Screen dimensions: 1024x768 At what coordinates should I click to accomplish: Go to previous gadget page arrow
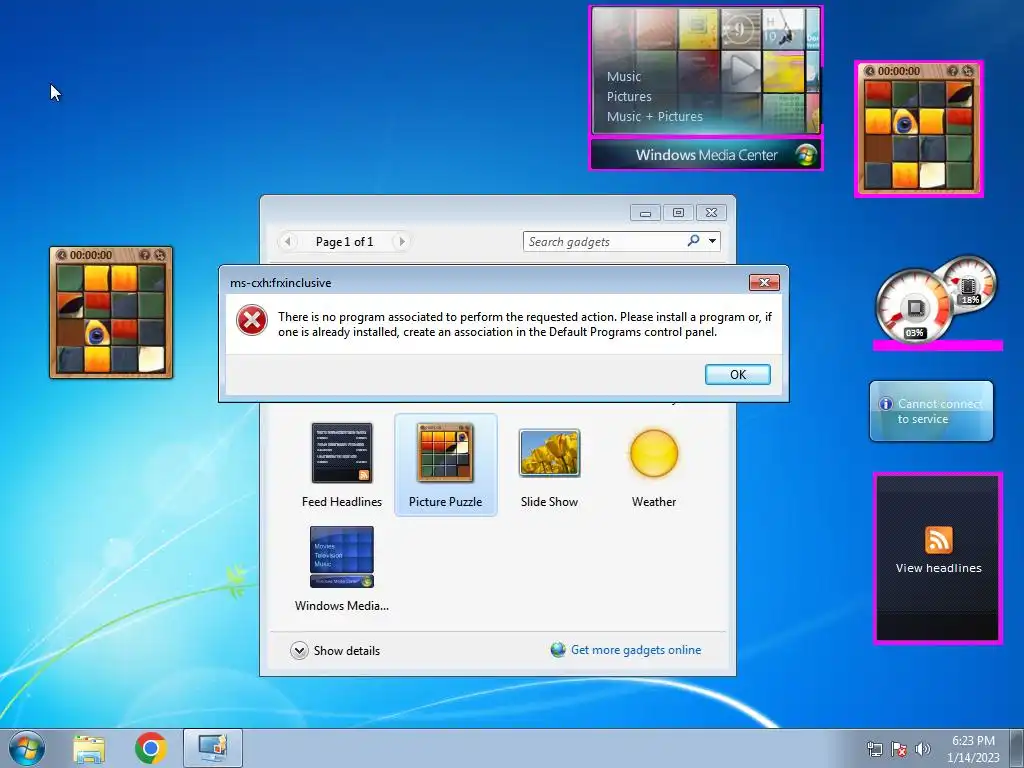[x=287, y=242]
